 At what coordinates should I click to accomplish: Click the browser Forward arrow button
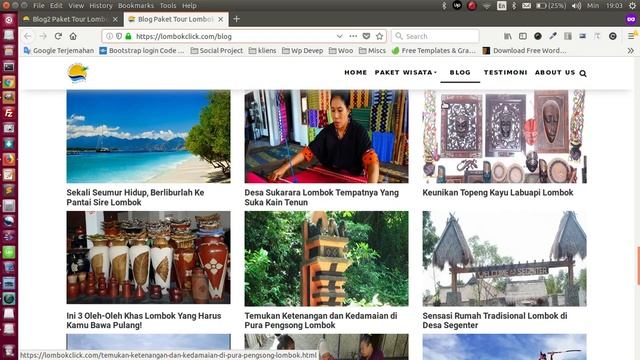(x=43, y=36)
